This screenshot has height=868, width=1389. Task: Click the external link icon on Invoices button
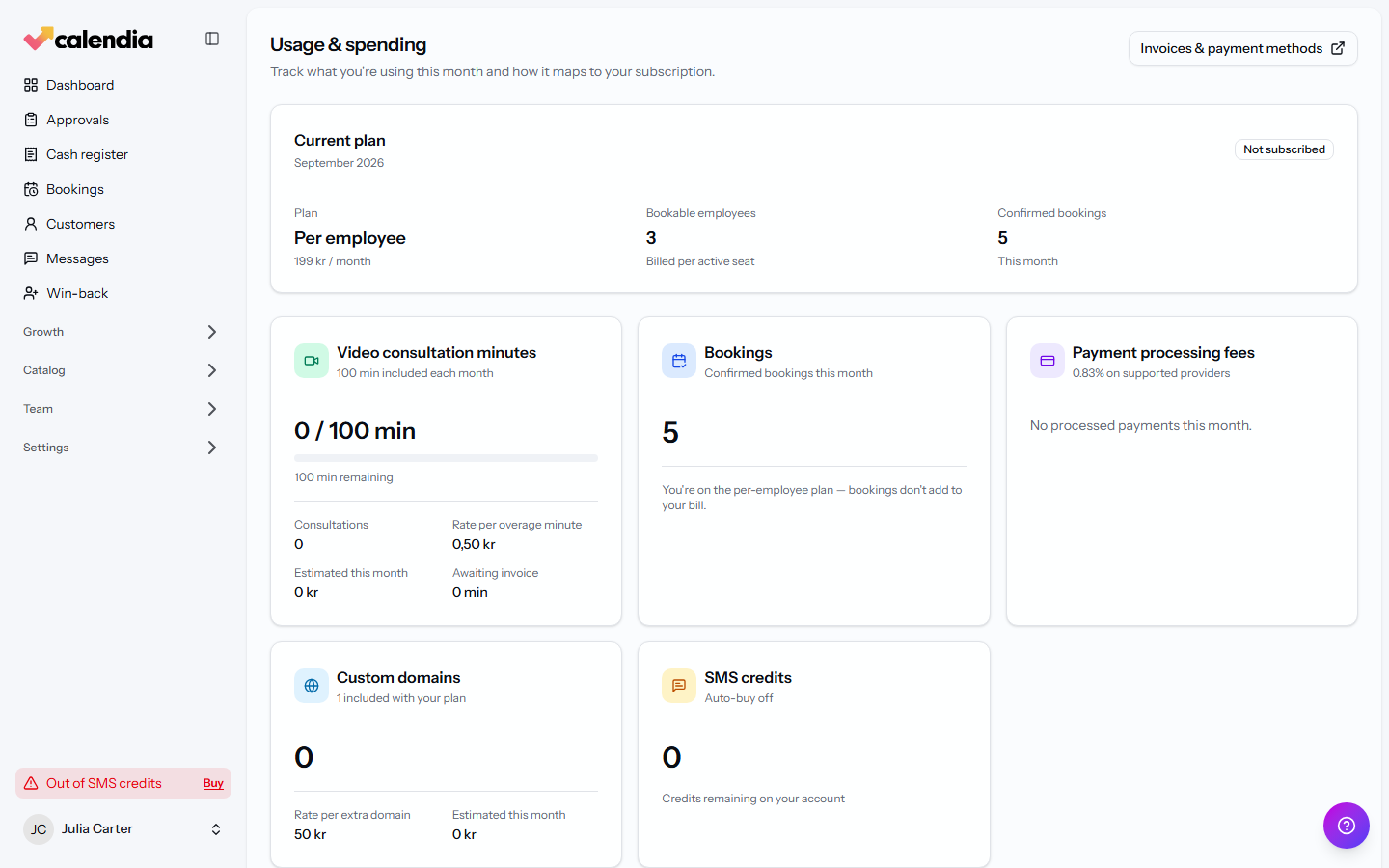(x=1338, y=48)
